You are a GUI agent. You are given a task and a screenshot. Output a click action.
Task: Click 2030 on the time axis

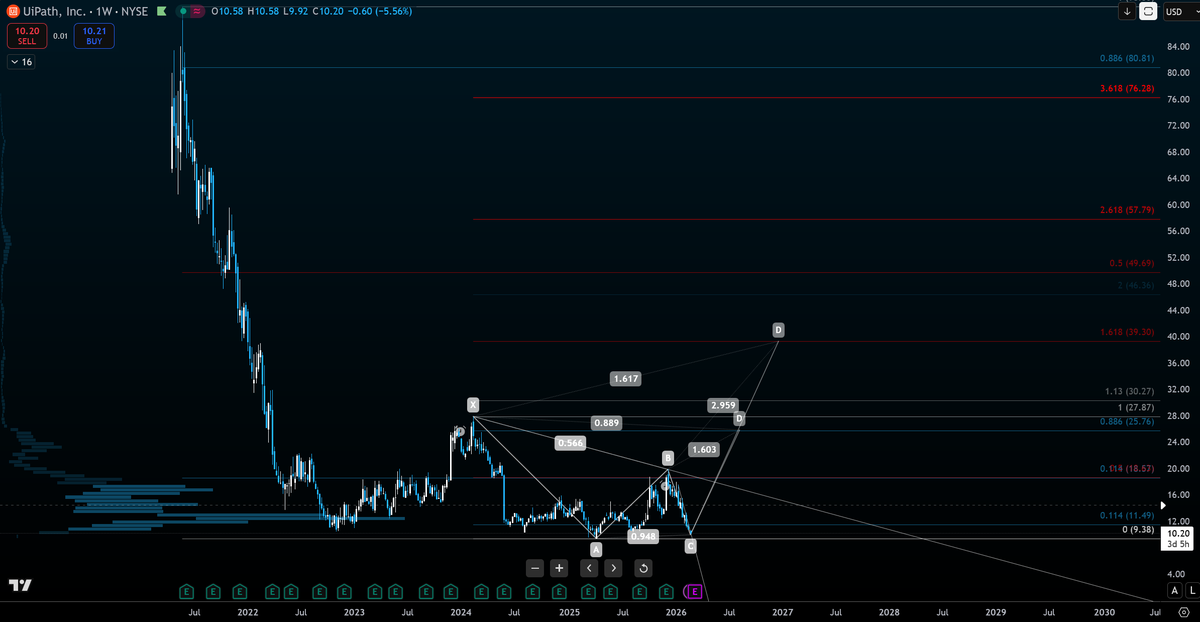(1103, 611)
